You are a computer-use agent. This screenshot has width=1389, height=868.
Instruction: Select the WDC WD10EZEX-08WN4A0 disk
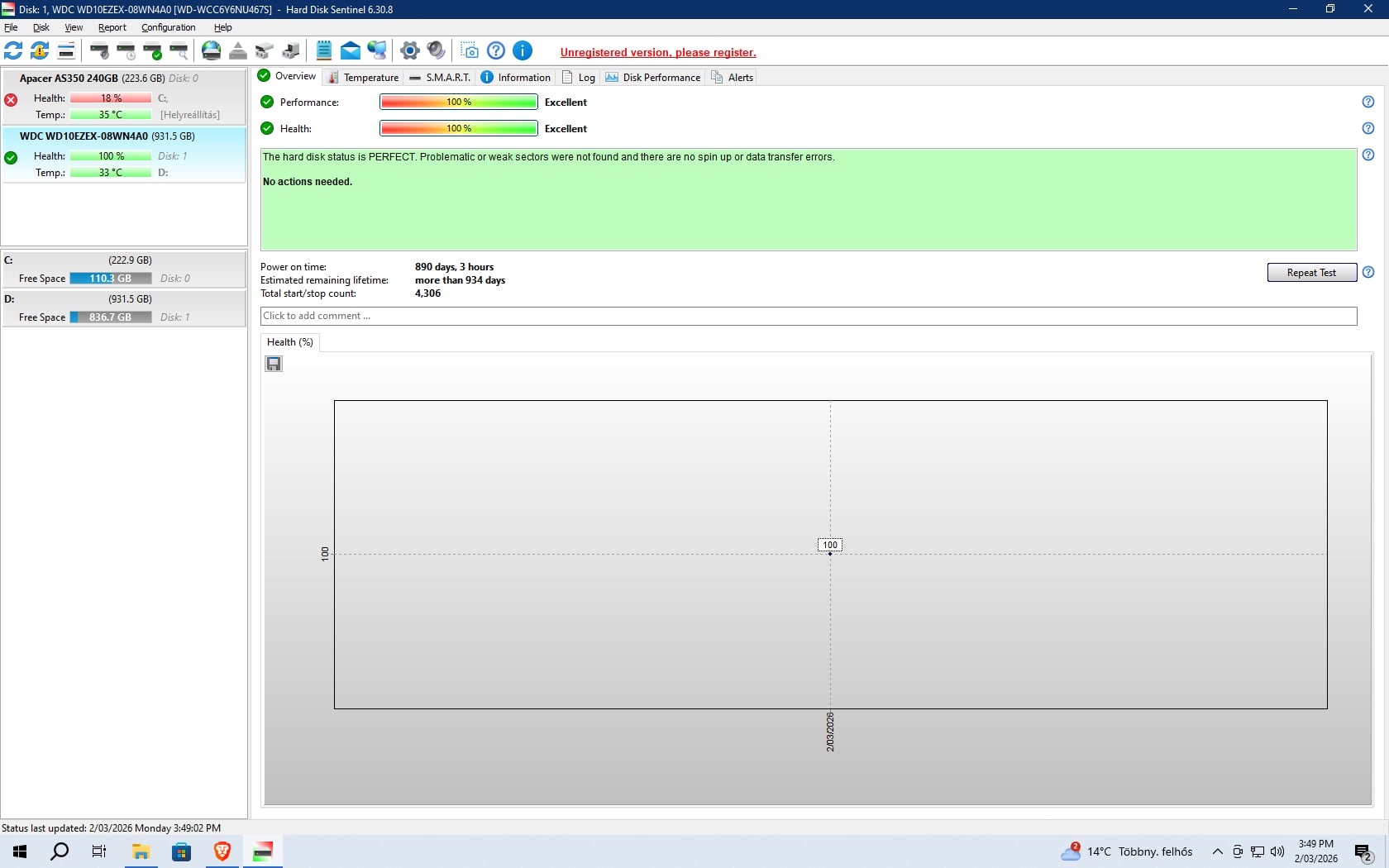[124, 155]
